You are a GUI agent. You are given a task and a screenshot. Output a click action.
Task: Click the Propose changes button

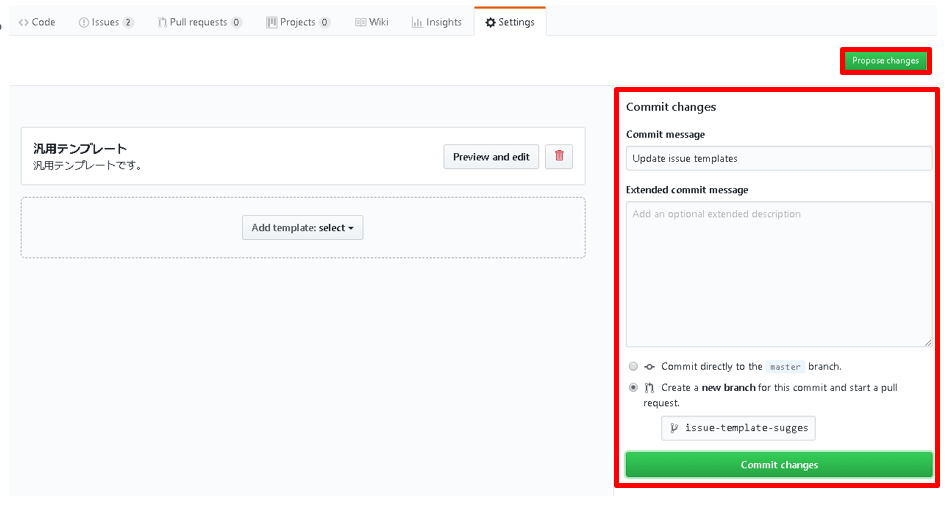(885, 61)
